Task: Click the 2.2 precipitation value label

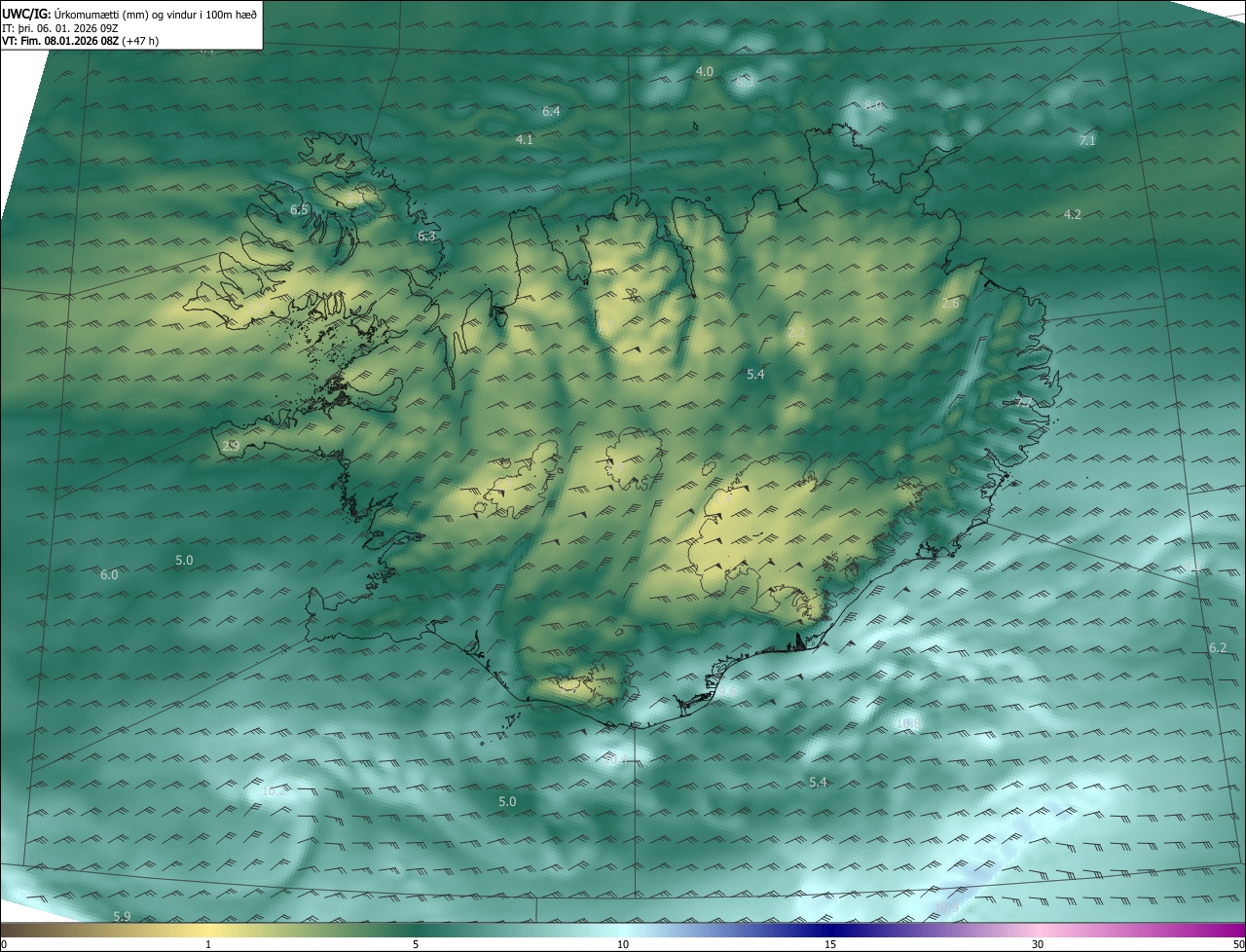Action: 796,333
